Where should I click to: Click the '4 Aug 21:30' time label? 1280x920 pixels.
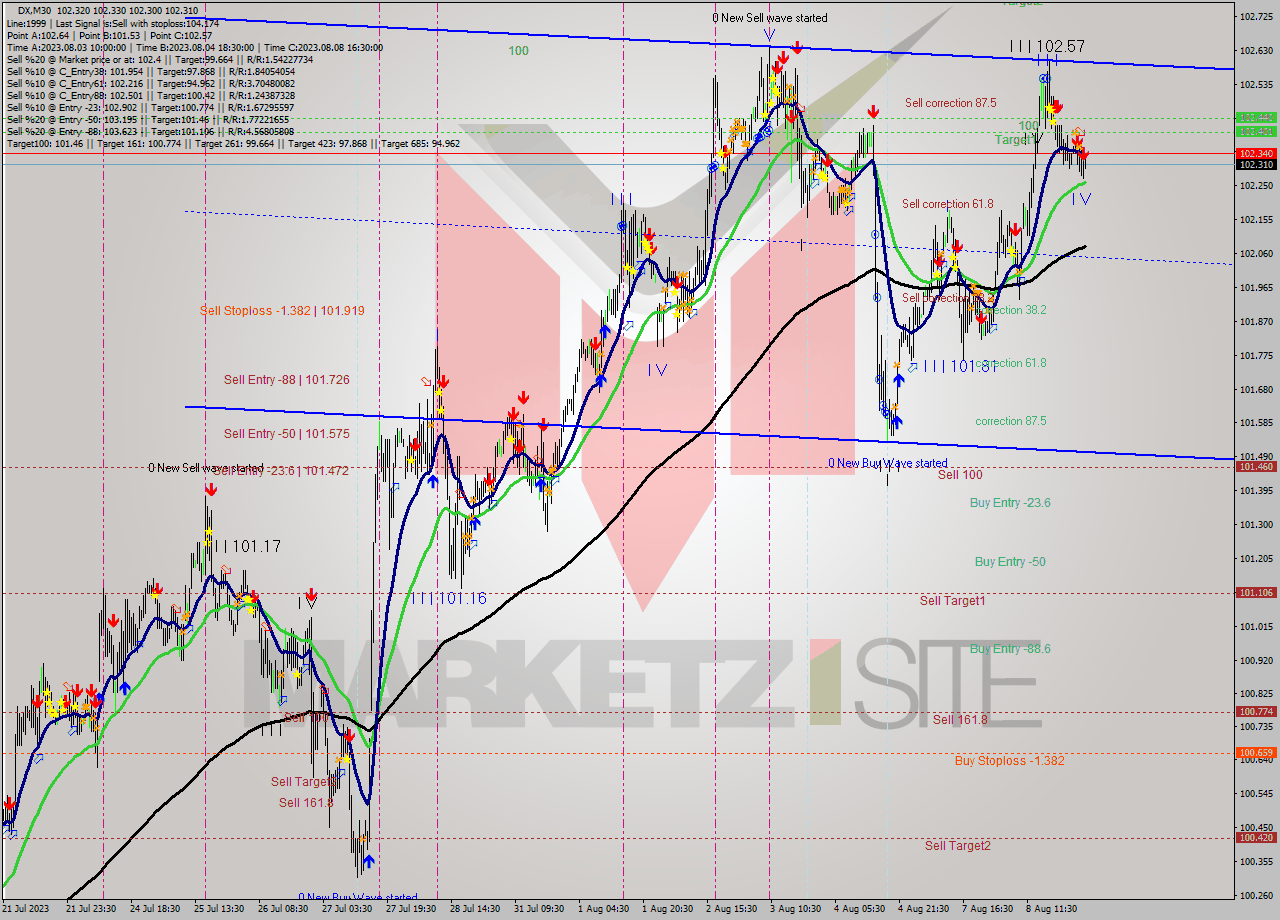coord(923,909)
